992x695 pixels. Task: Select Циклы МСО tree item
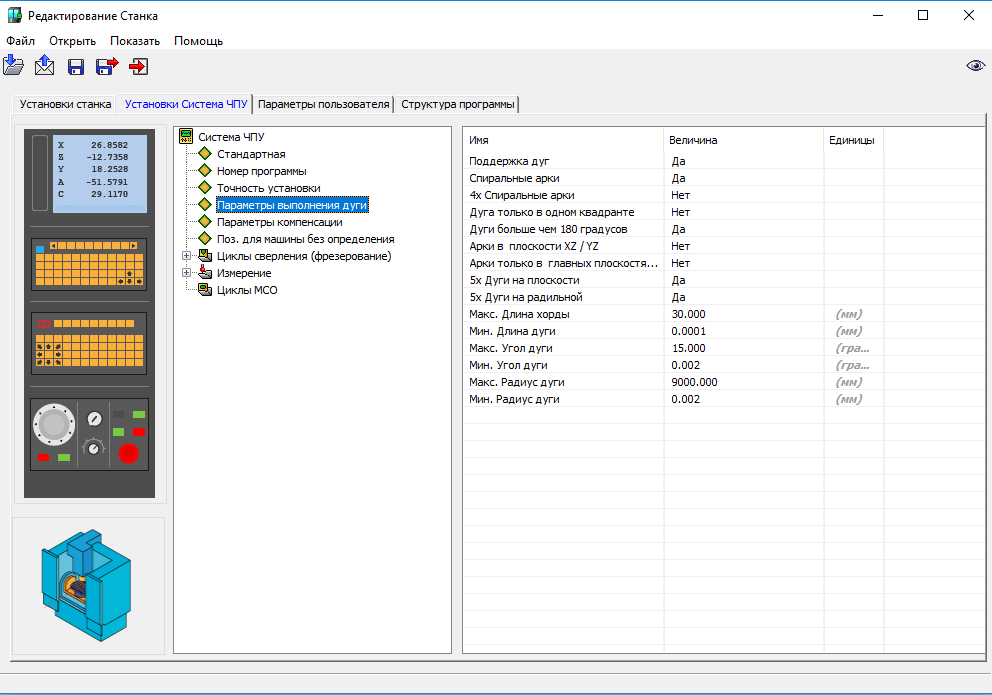247,290
